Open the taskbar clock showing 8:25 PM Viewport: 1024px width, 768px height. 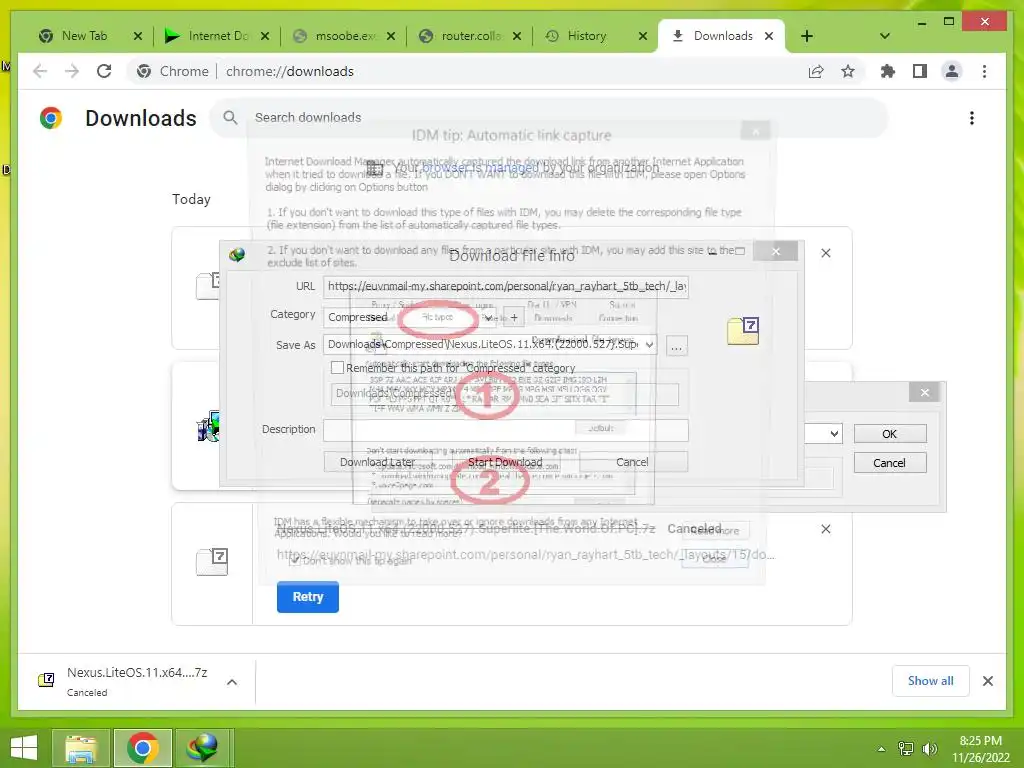tap(980, 748)
